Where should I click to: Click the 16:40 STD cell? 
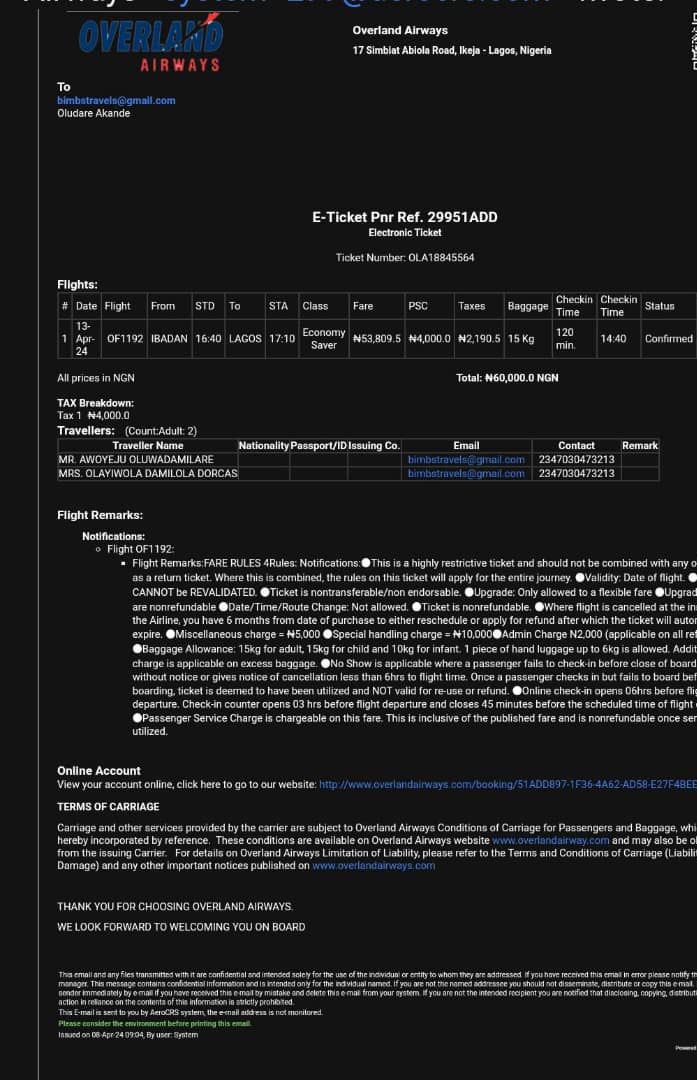(208, 339)
